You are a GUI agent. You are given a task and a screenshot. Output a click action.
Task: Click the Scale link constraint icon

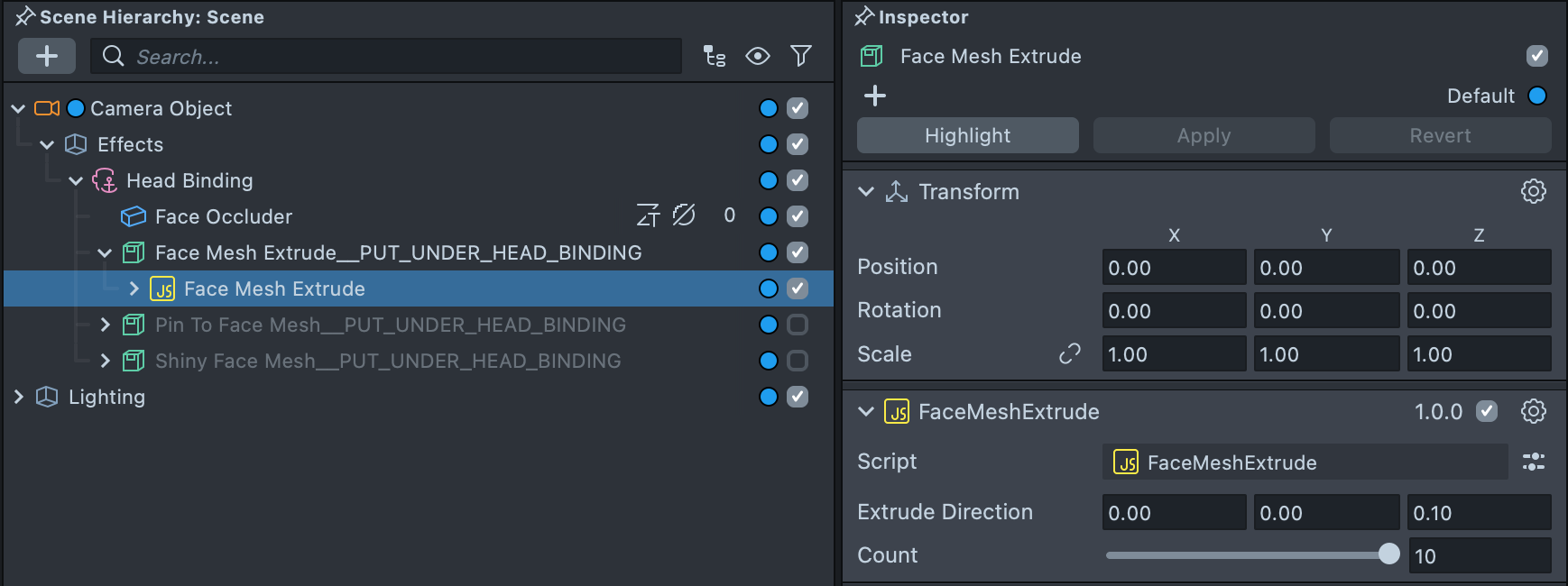coord(1070,354)
